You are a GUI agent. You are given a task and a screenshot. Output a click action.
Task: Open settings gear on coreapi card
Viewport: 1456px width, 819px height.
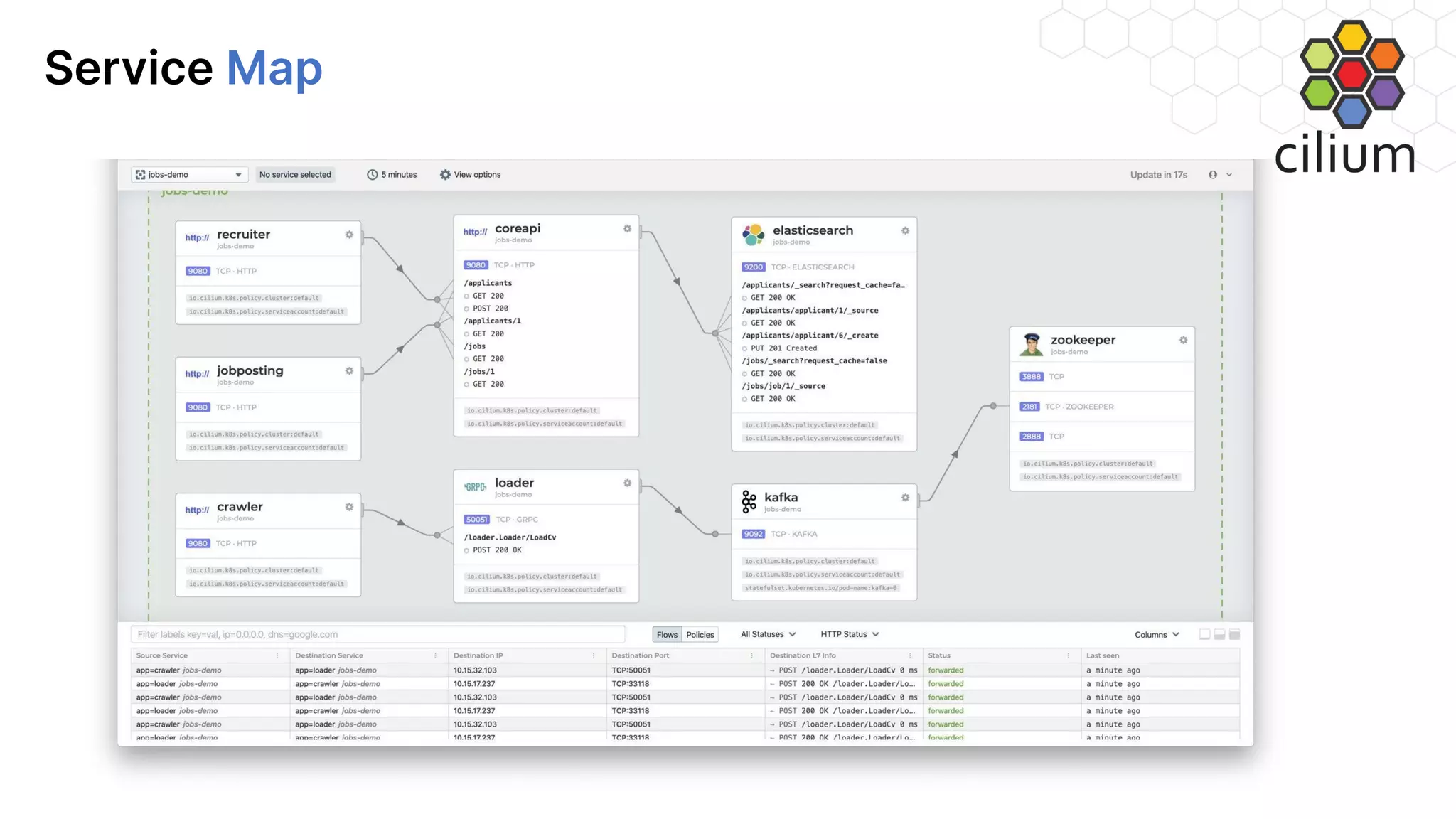point(627,229)
